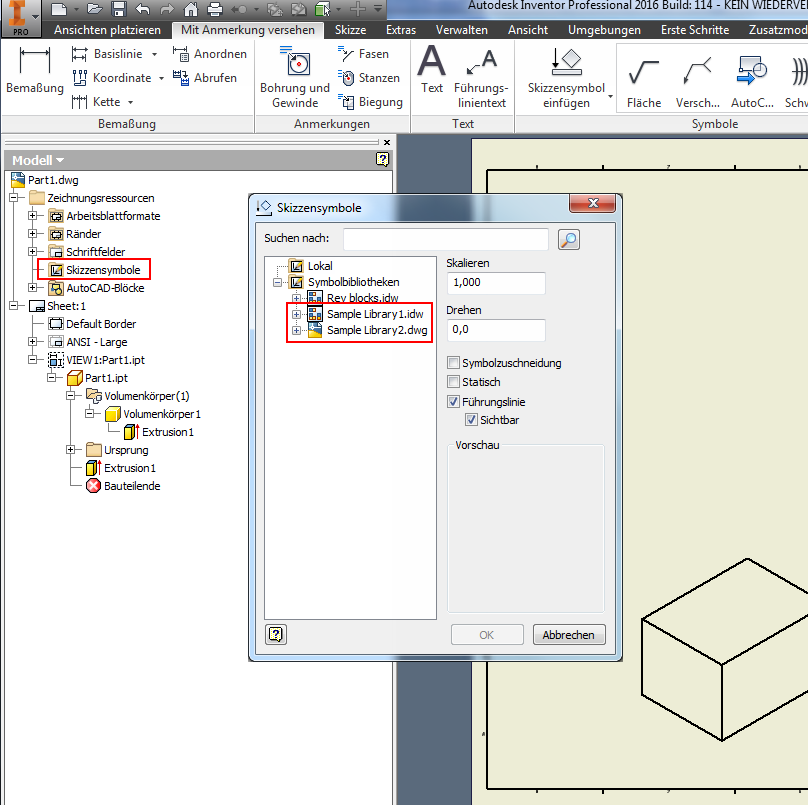The height and width of the screenshot is (805, 808).
Task: Click the Open file icon
Action: coord(95,9)
